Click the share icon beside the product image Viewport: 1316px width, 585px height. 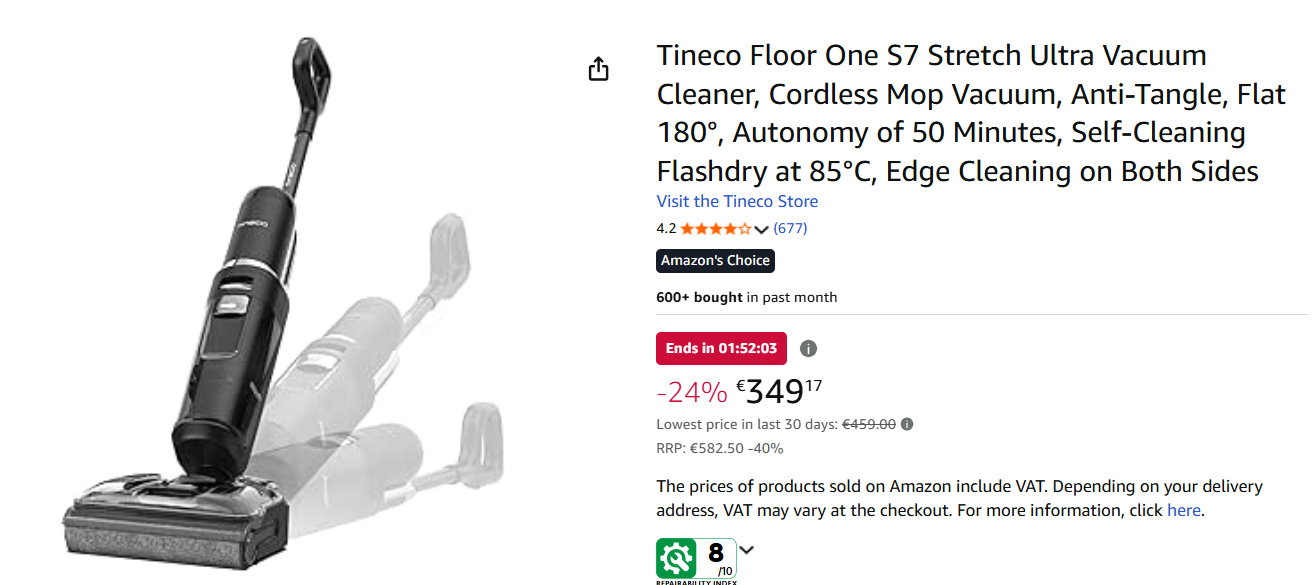click(x=598, y=69)
